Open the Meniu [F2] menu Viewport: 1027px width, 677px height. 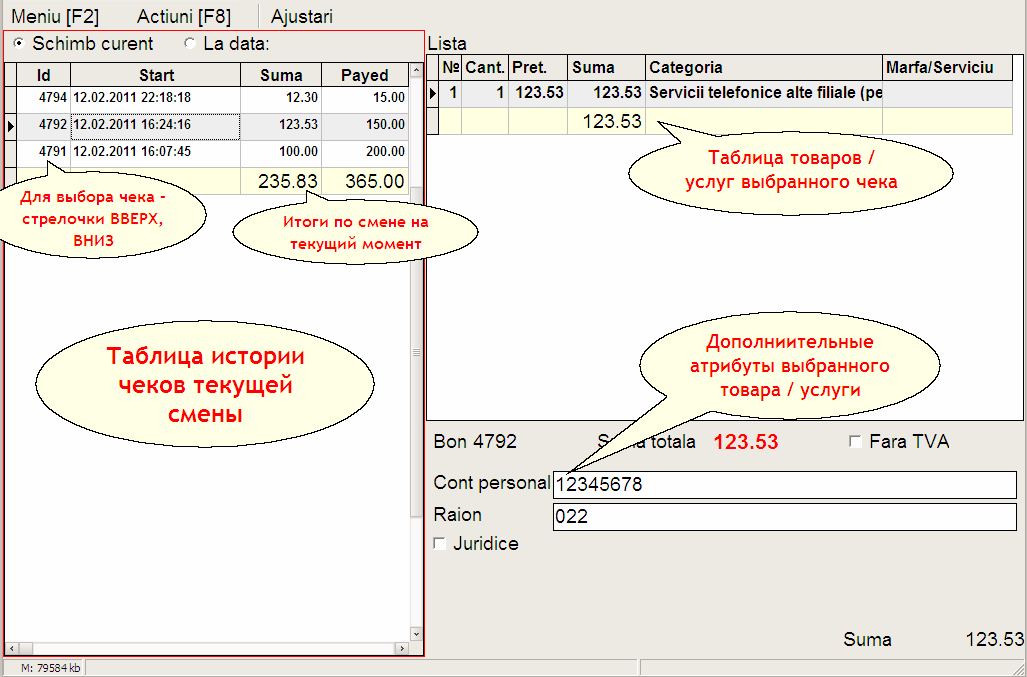[x=55, y=16]
